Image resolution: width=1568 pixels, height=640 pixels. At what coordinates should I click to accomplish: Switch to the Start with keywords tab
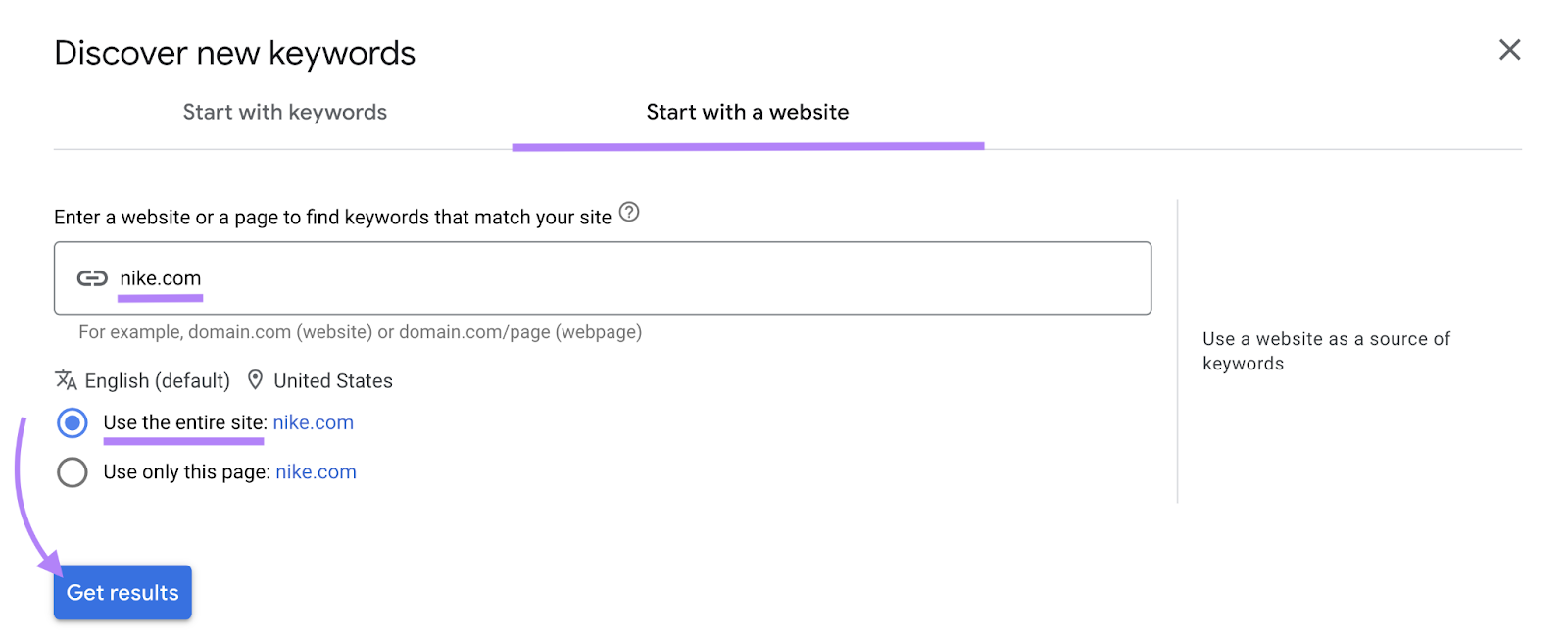pyautogui.click(x=284, y=112)
